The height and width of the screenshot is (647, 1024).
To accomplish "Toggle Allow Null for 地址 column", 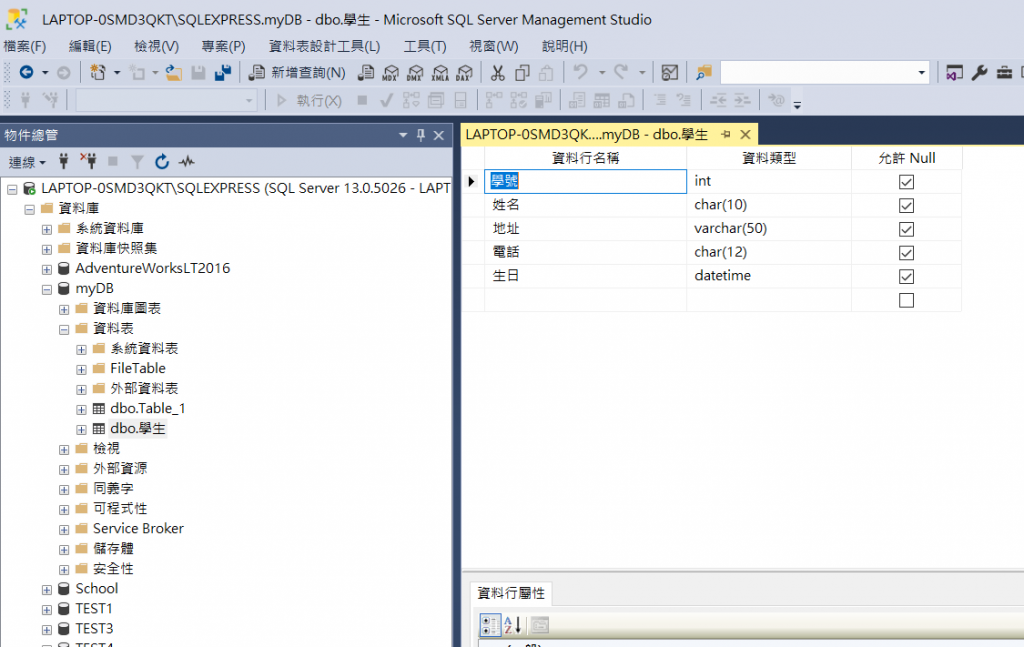I will (906, 229).
